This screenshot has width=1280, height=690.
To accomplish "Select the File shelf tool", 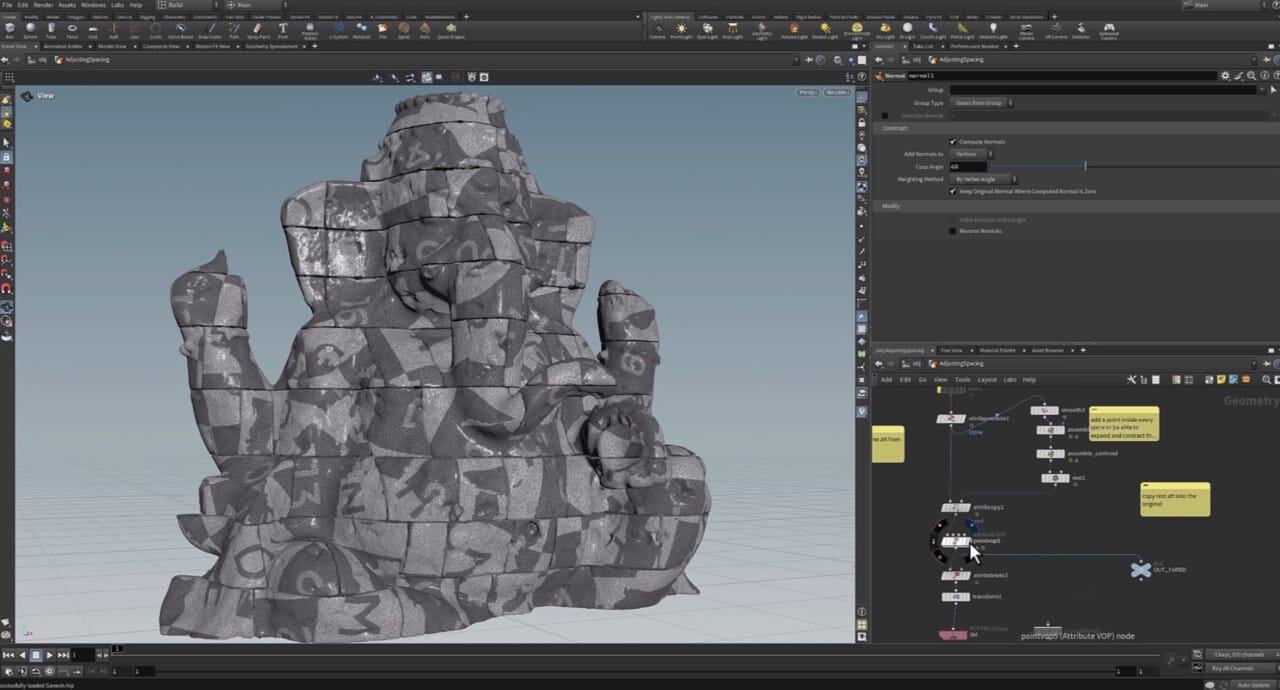I will coord(384,30).
